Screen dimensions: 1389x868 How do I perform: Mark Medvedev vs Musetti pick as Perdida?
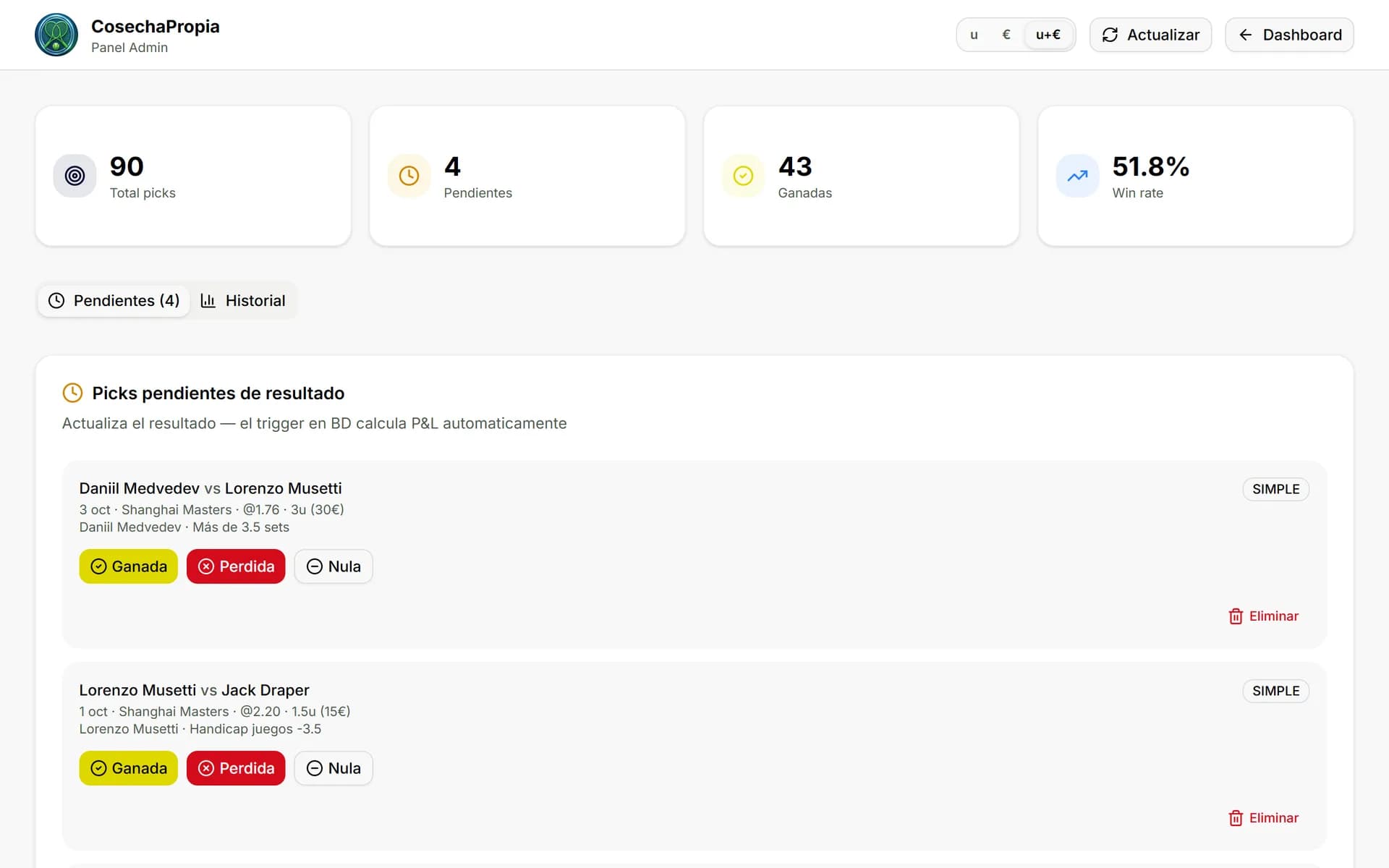point(236,566)
